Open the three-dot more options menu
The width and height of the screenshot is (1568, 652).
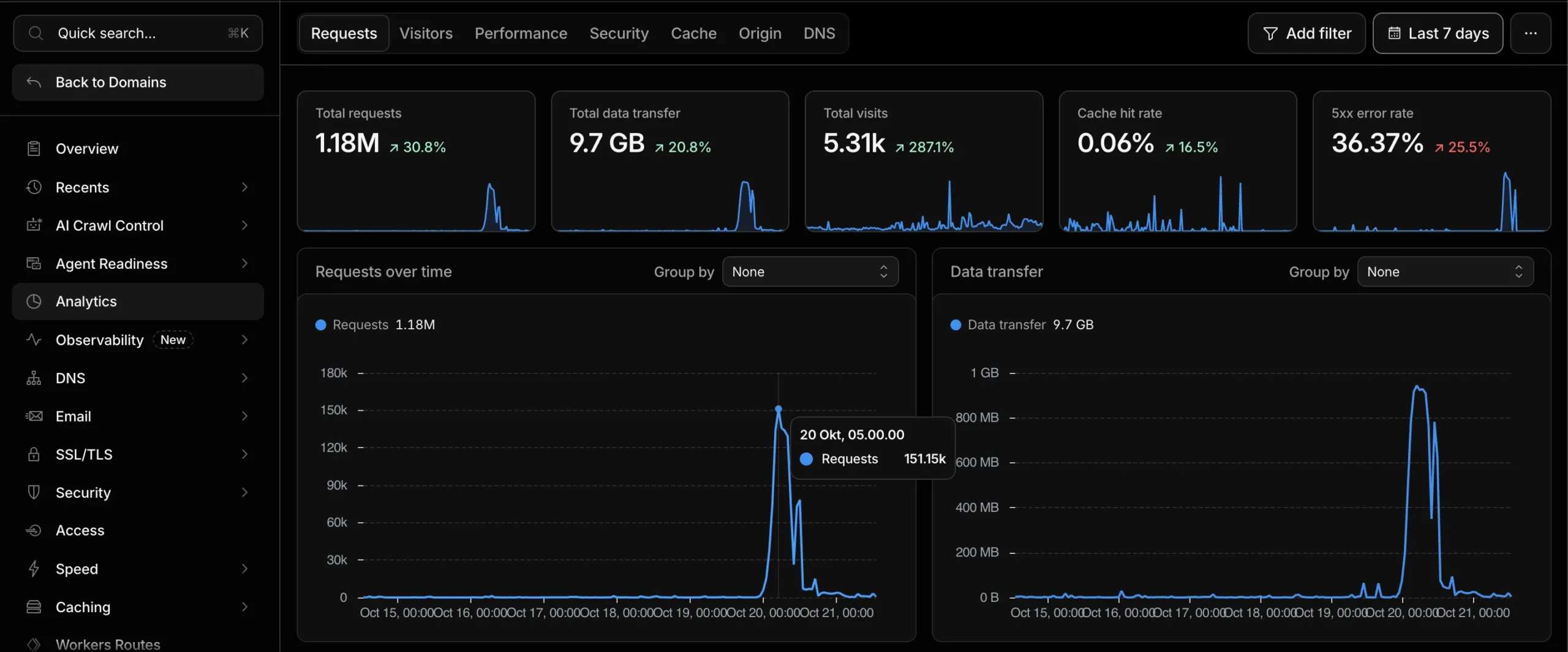point(1530,33)
